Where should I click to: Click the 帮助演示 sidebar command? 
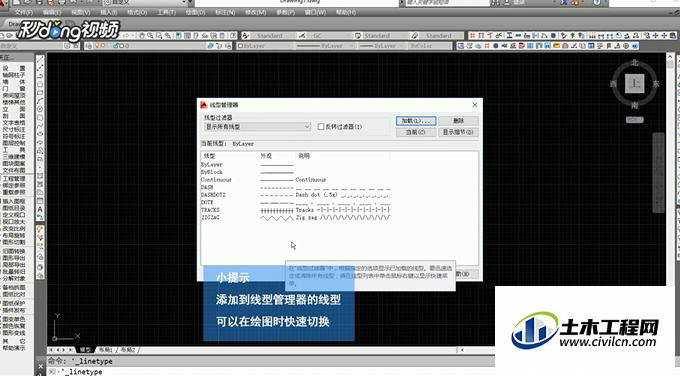click(x=14, y=348)
